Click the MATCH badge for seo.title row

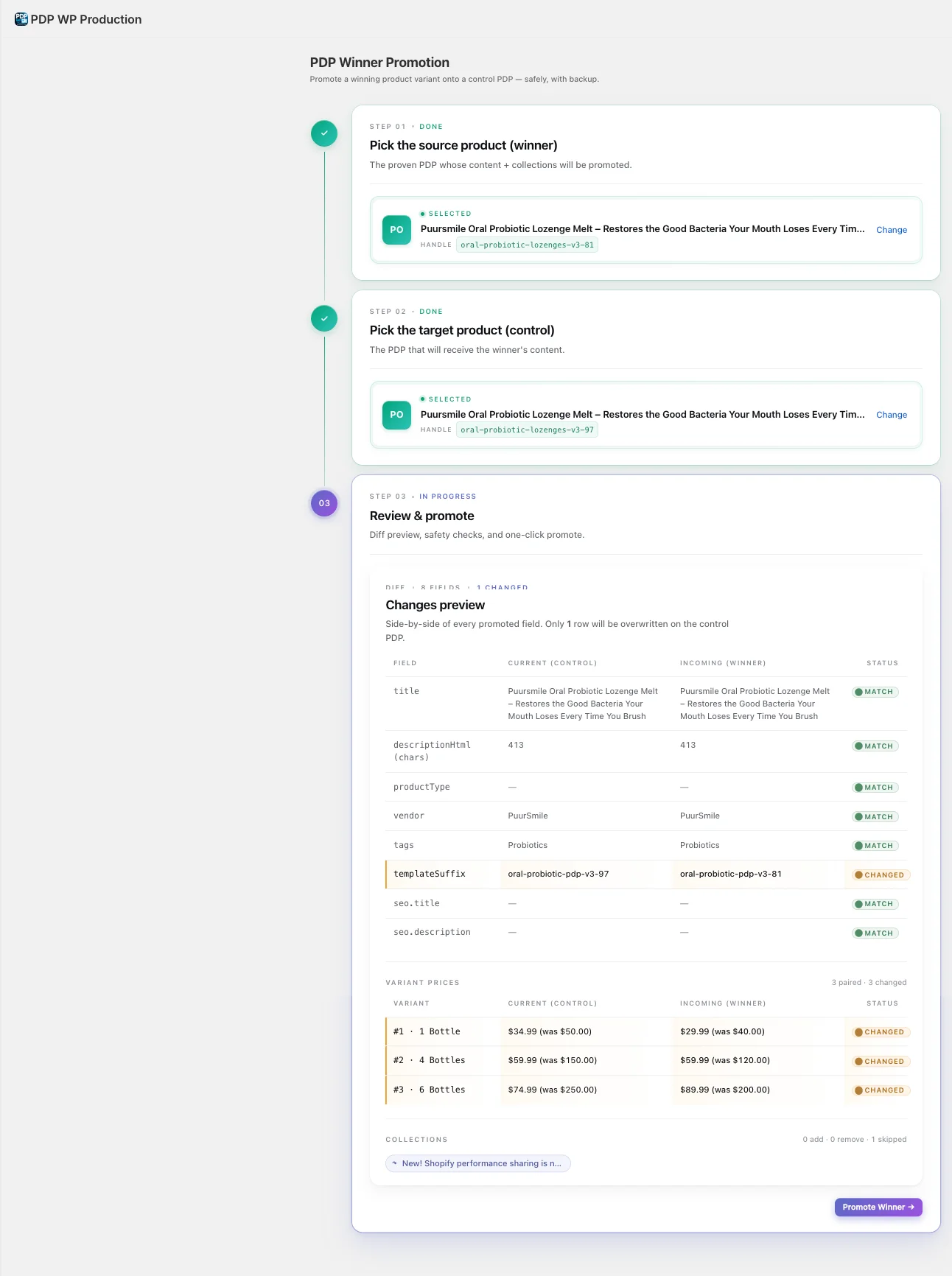875,904
